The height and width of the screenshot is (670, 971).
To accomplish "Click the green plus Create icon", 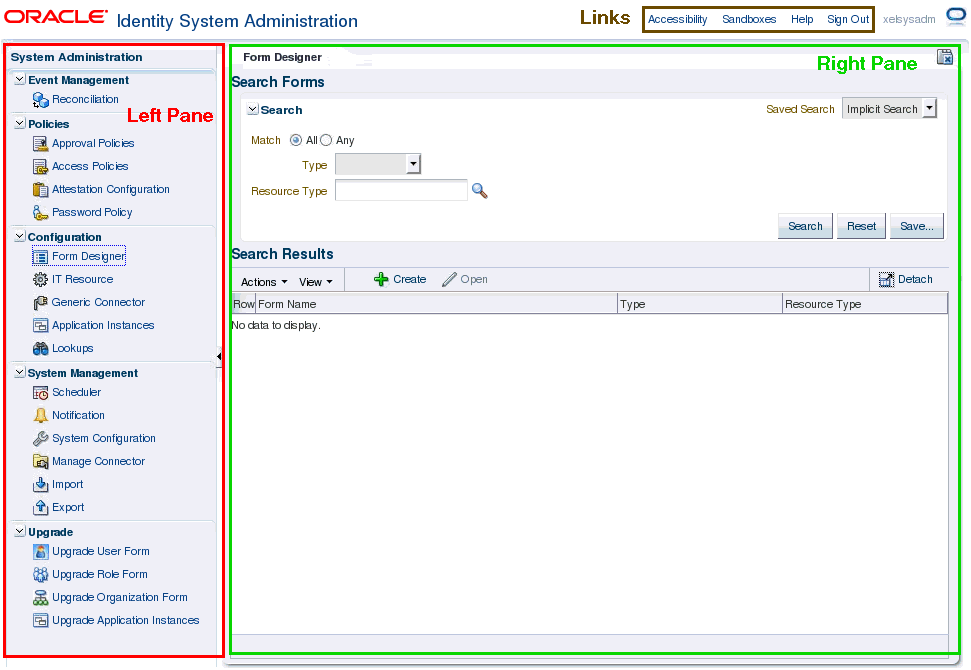I will [x=381, y=279].
